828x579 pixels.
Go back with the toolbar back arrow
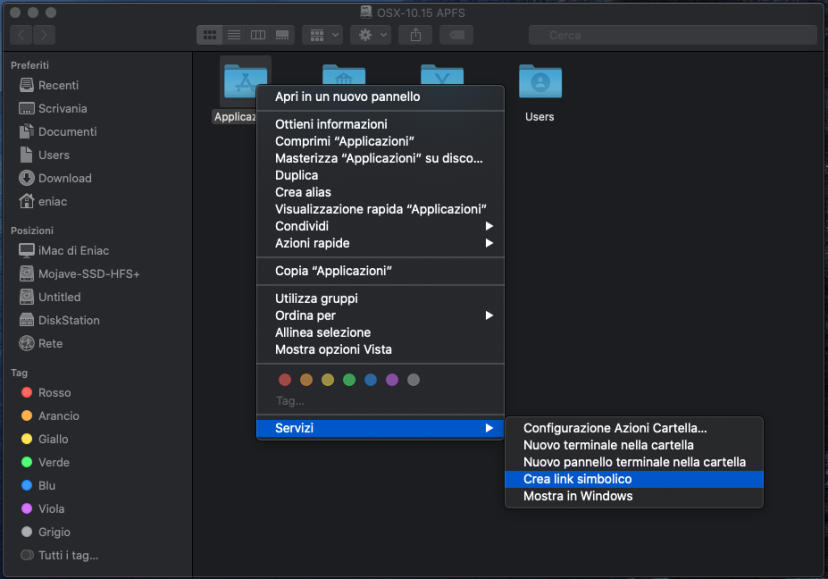(21, 35)
